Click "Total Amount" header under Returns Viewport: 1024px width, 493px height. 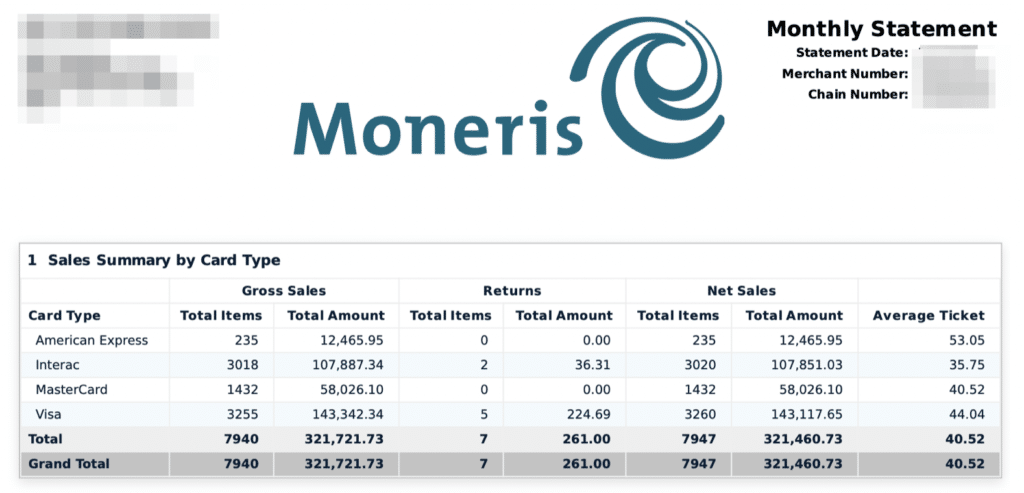point(564,316)
